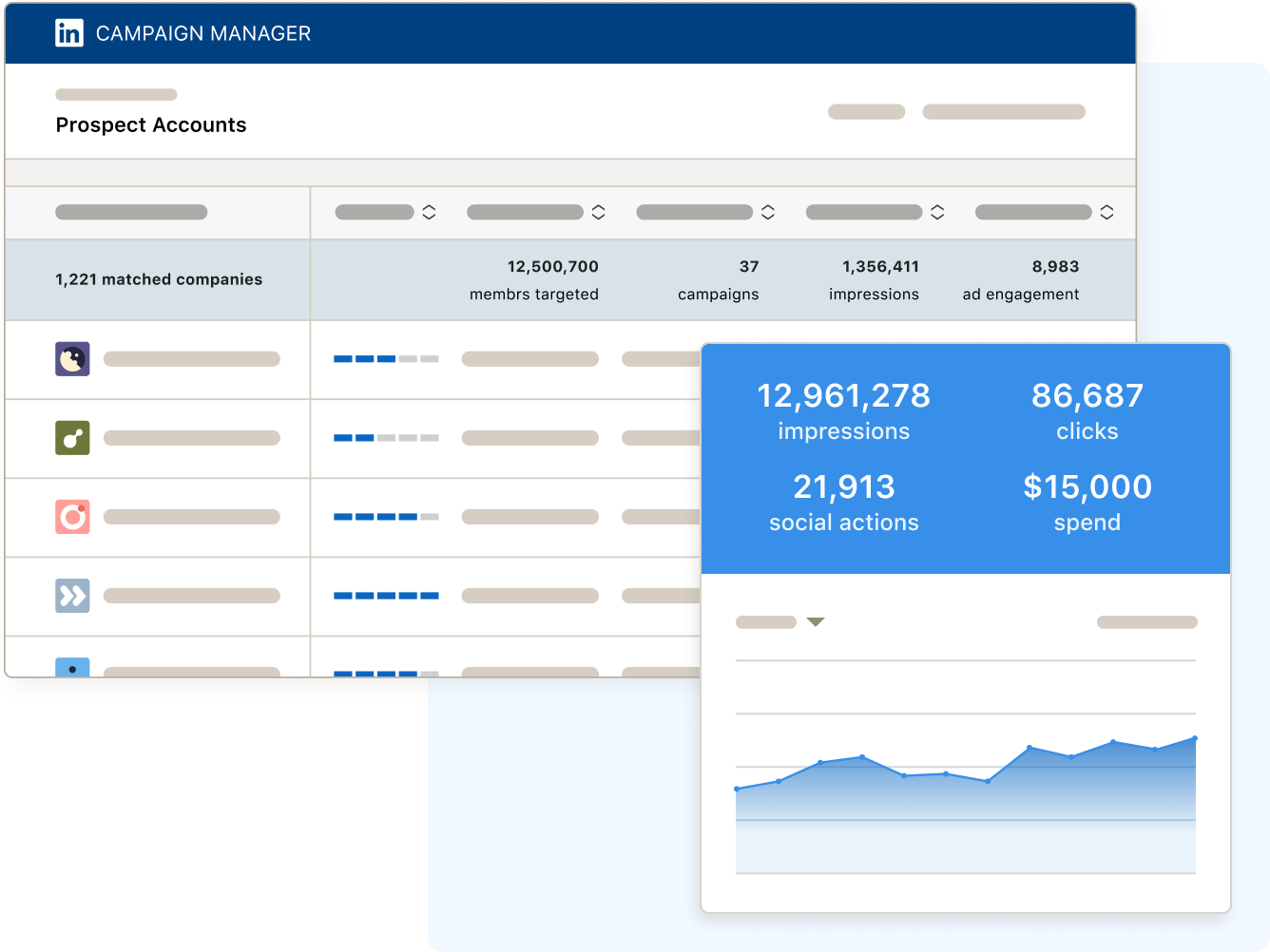Viewport: 1270px width, 952px height.
Task: Click the five-bar engagement level indicator
Action: (x=386, y=596)
